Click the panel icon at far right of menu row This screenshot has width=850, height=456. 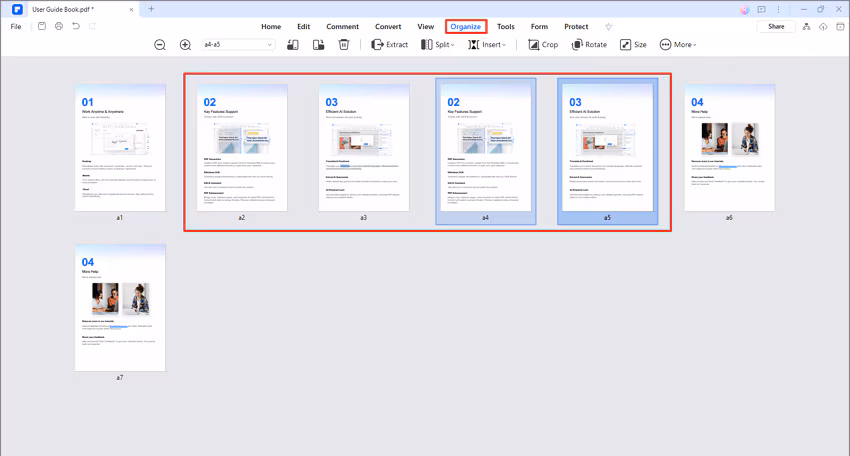tap(840, 27)
